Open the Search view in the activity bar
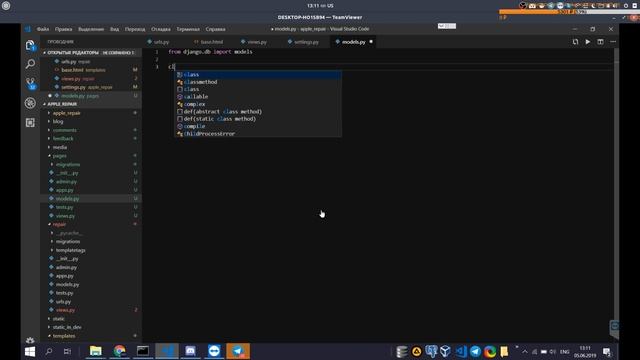640x360 pixels. click(x=30, y=64)
